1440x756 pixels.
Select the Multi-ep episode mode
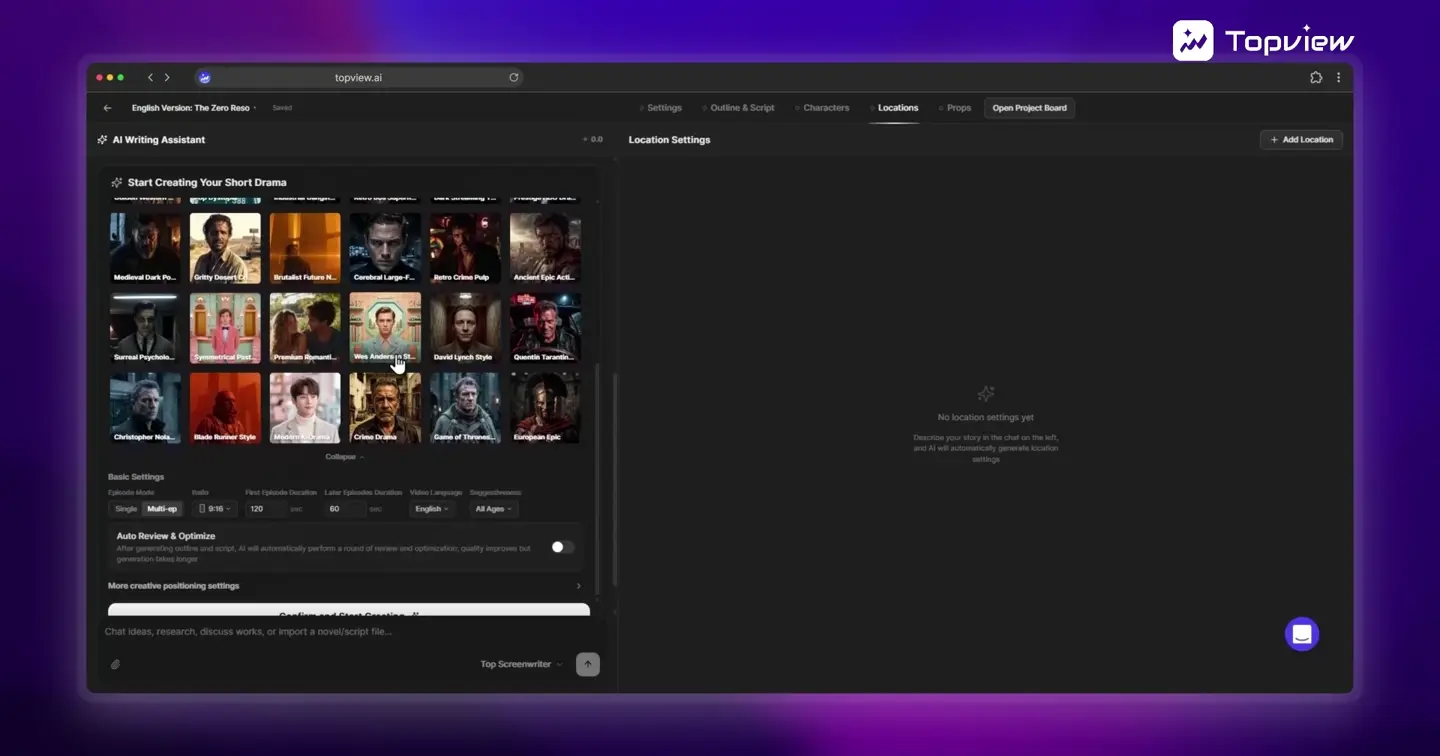162,509
